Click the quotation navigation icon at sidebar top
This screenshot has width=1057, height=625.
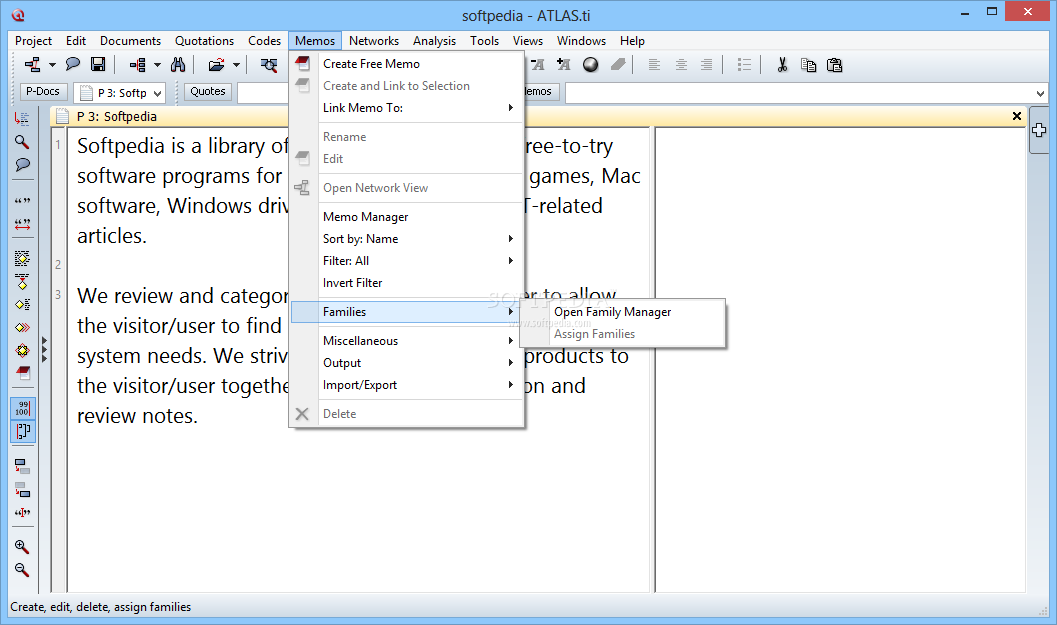(22, 119)
